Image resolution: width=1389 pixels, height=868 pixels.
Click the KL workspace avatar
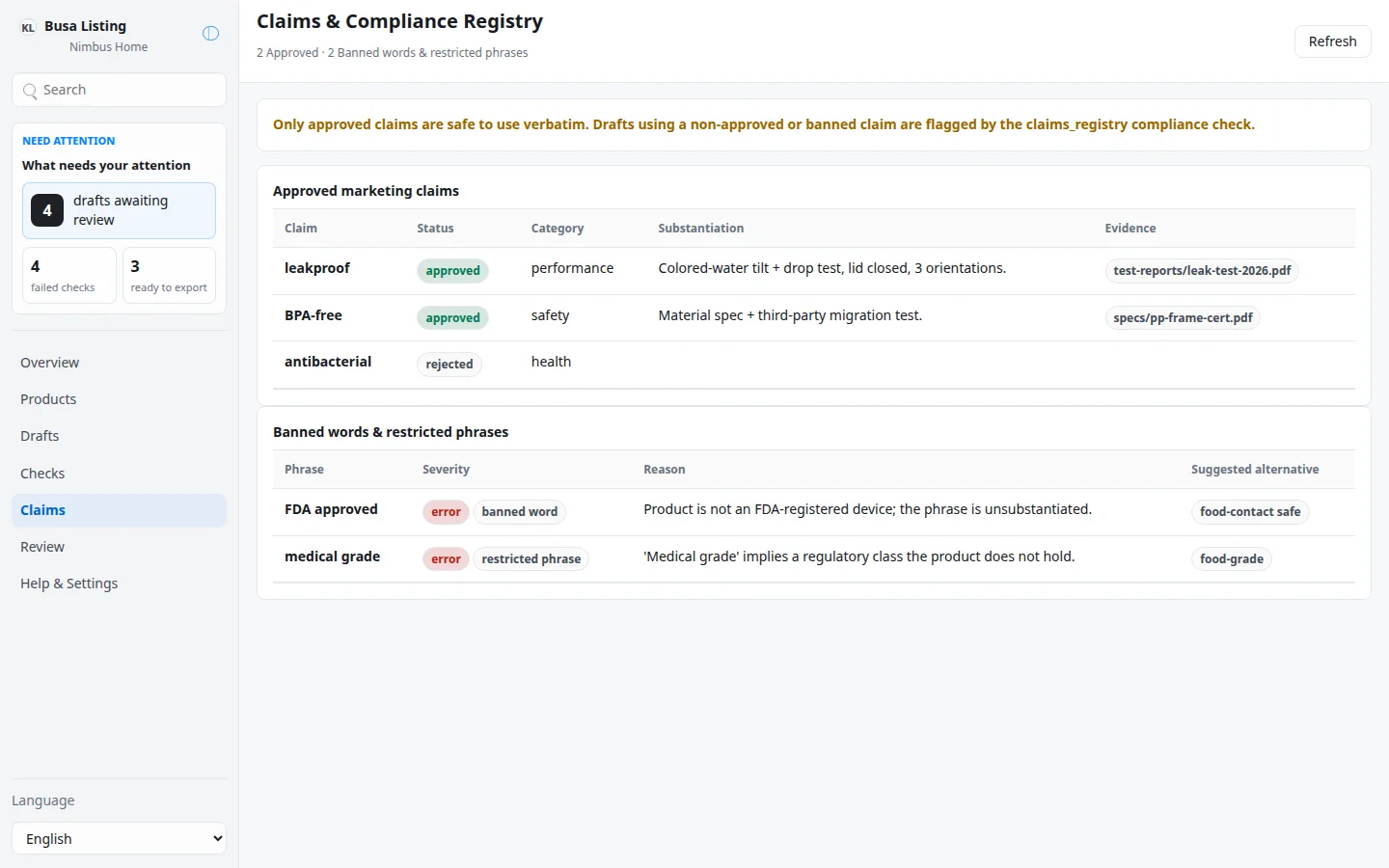coord(28,28)
